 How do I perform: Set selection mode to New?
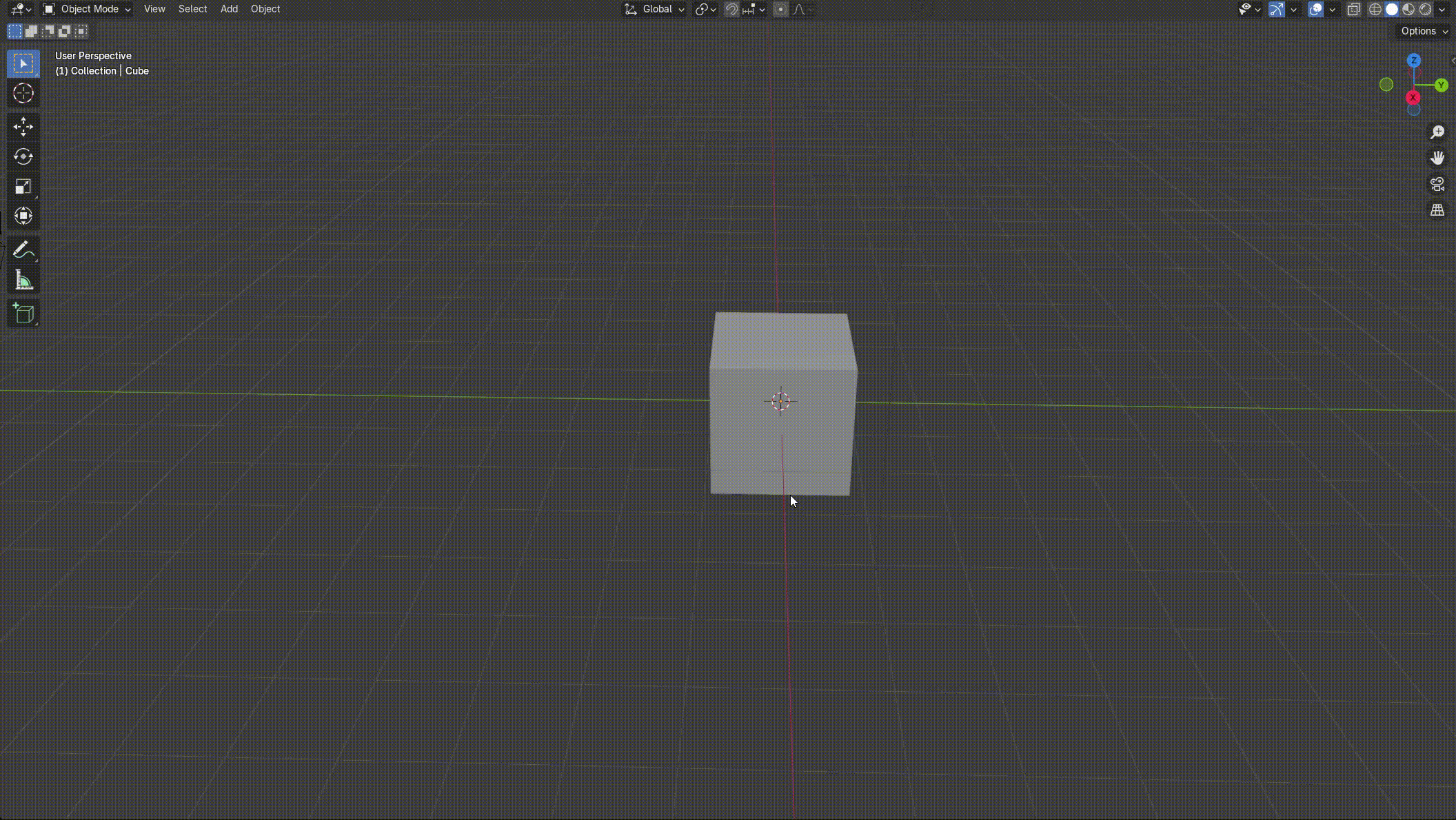point(15,31)
